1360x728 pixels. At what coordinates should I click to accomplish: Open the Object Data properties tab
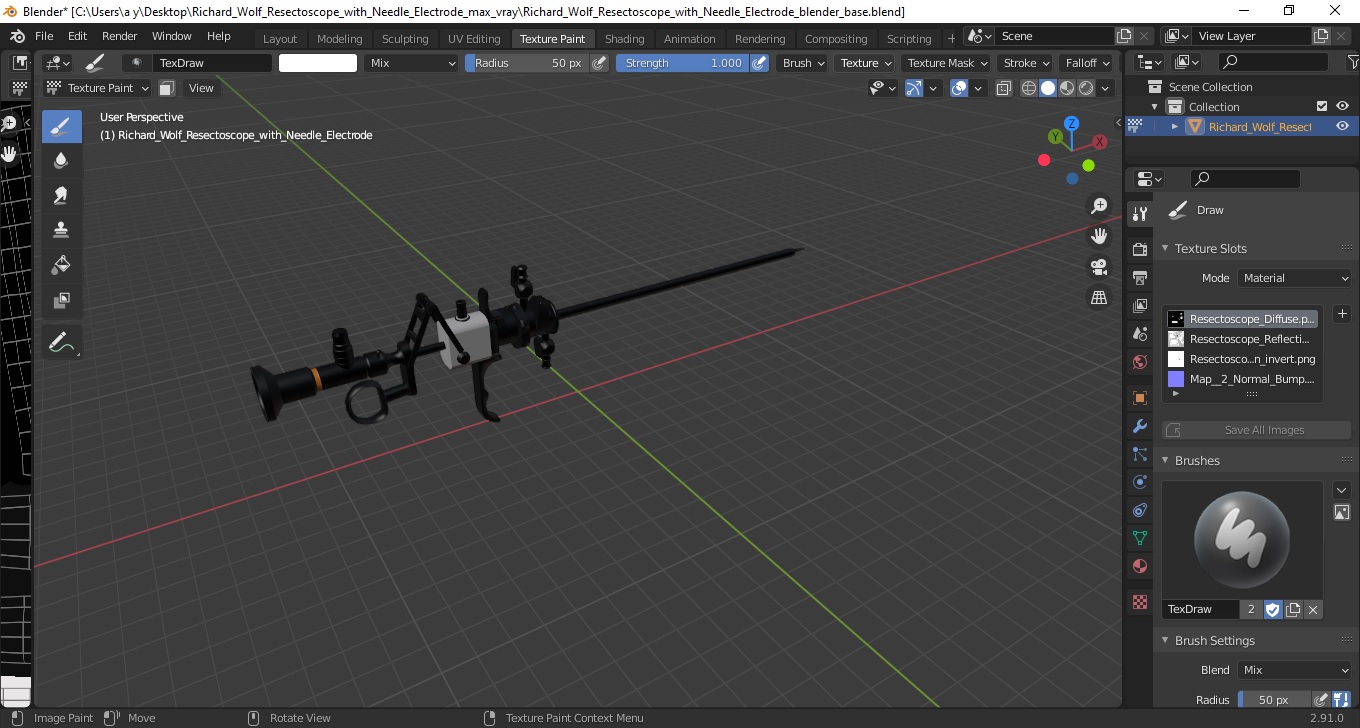[x=1139, y=538]
